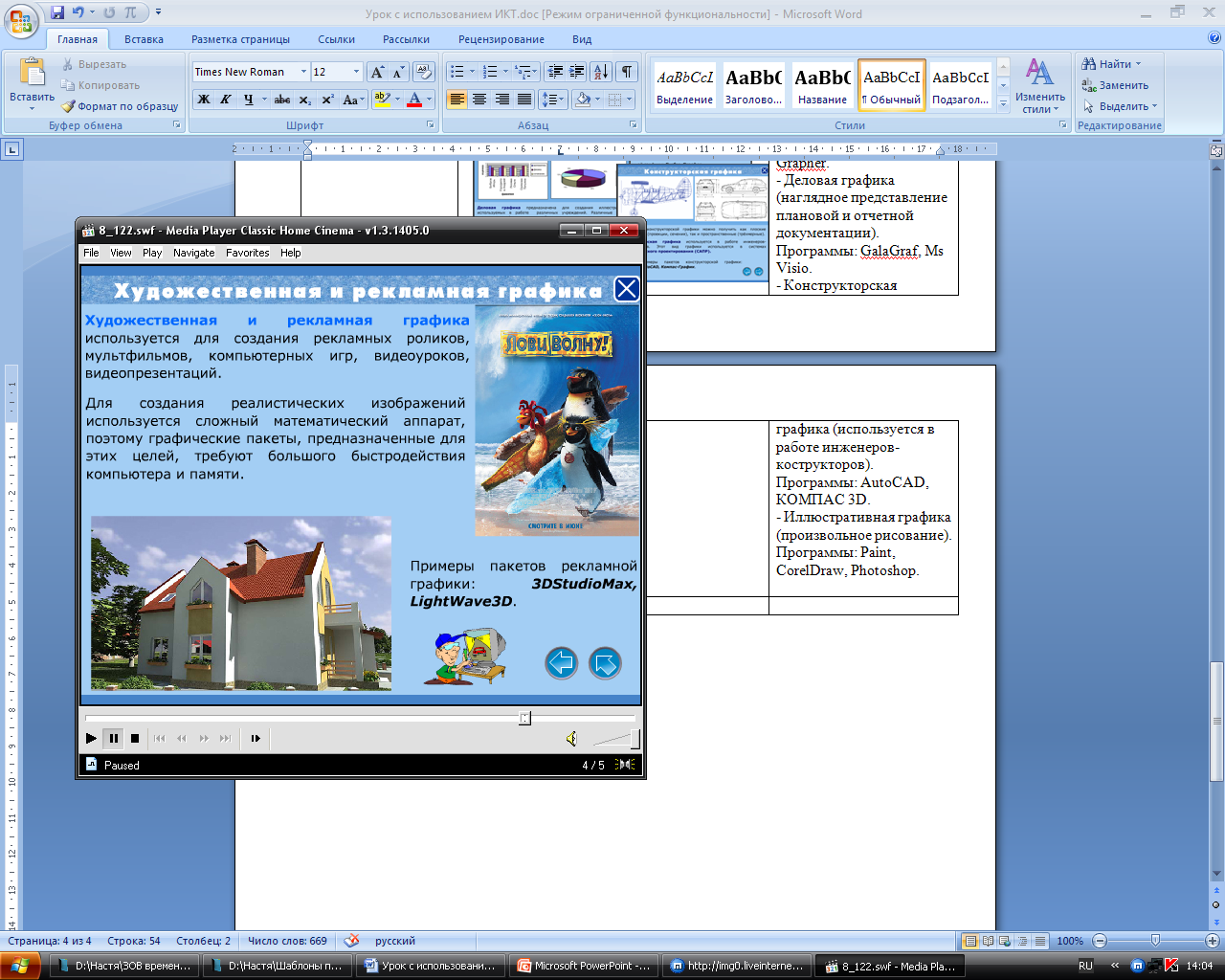Click Pause button in Media Player Classic
This screenshot has height=980, width=1225.
pos(113,738)
